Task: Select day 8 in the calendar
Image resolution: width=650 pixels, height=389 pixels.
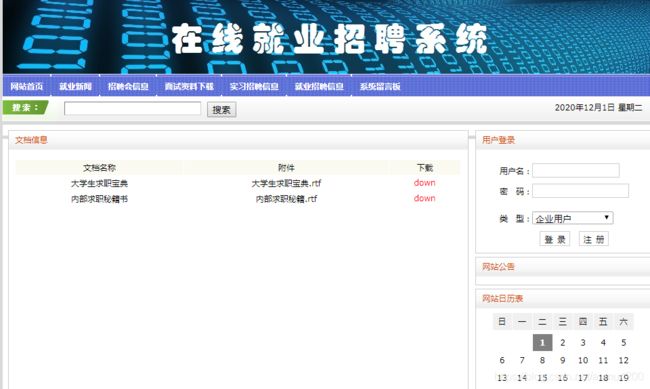Action: tap(542, 360)
